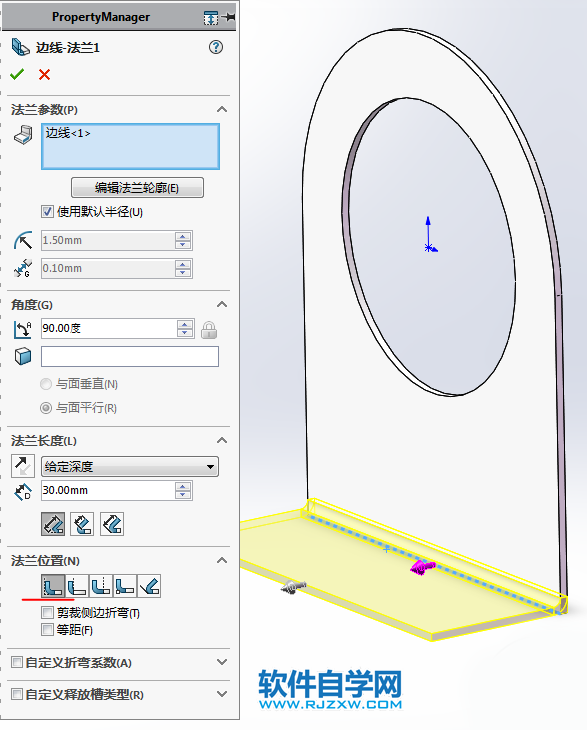Click the edge selection icon beside 边线<1> box
The image size is (587, 730).
[x=23, y=135]
